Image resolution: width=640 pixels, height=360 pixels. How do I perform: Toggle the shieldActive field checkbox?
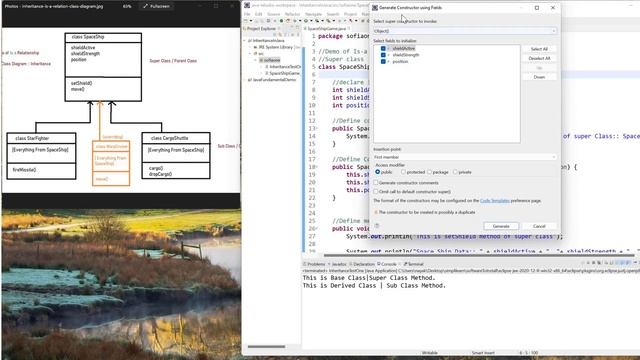point(383,48)
